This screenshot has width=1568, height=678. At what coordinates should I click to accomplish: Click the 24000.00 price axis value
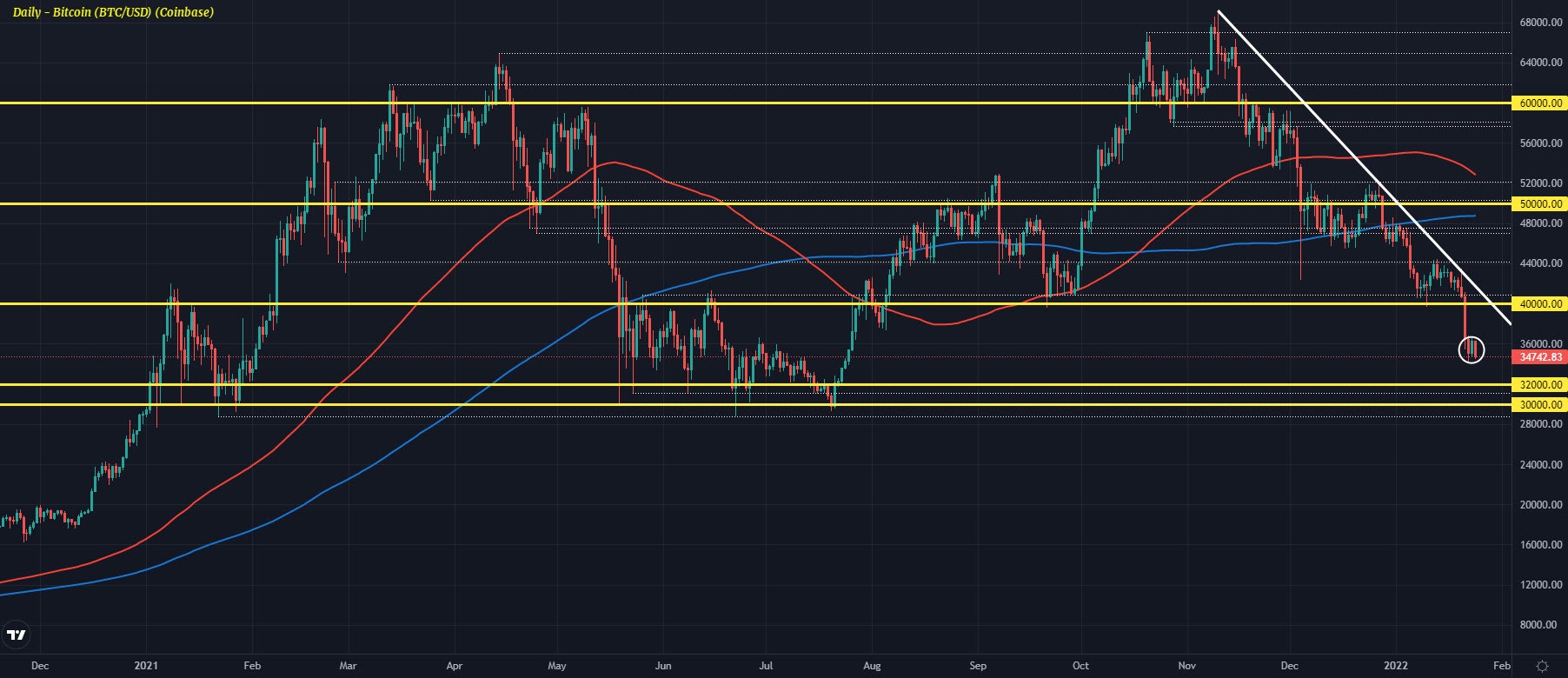(x=1541, y=464)
